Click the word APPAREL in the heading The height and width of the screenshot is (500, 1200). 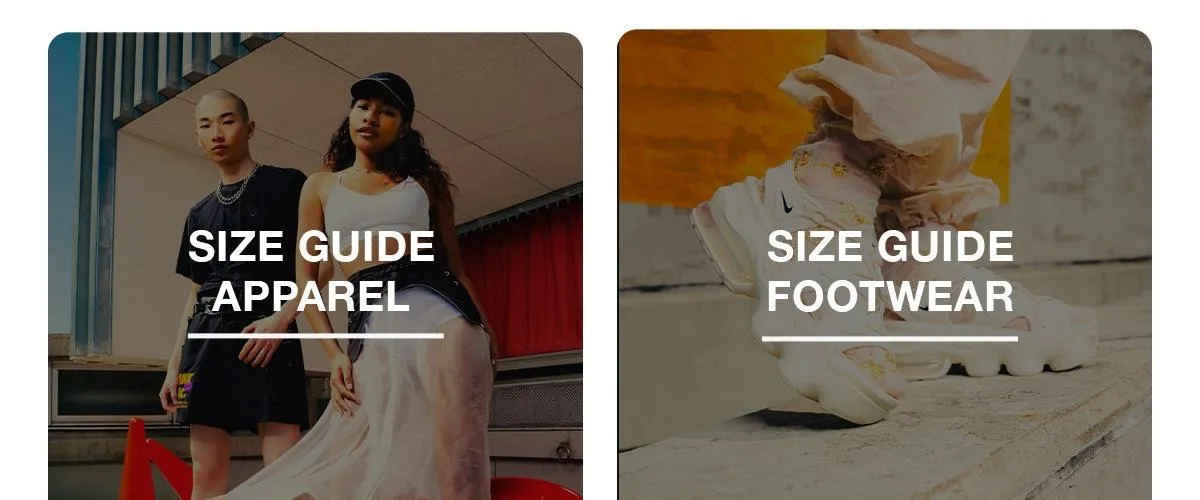click(311, 296)
